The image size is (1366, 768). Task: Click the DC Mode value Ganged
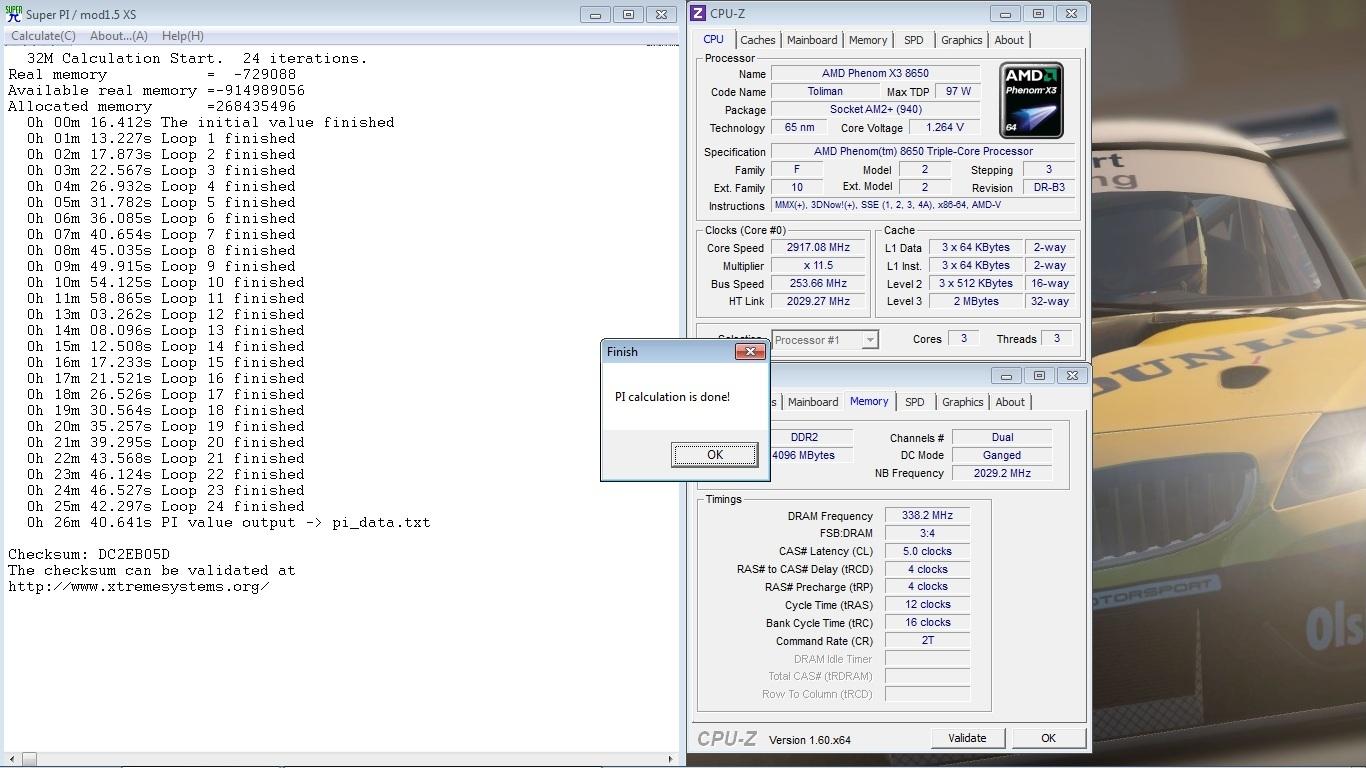pos(1002,456)
